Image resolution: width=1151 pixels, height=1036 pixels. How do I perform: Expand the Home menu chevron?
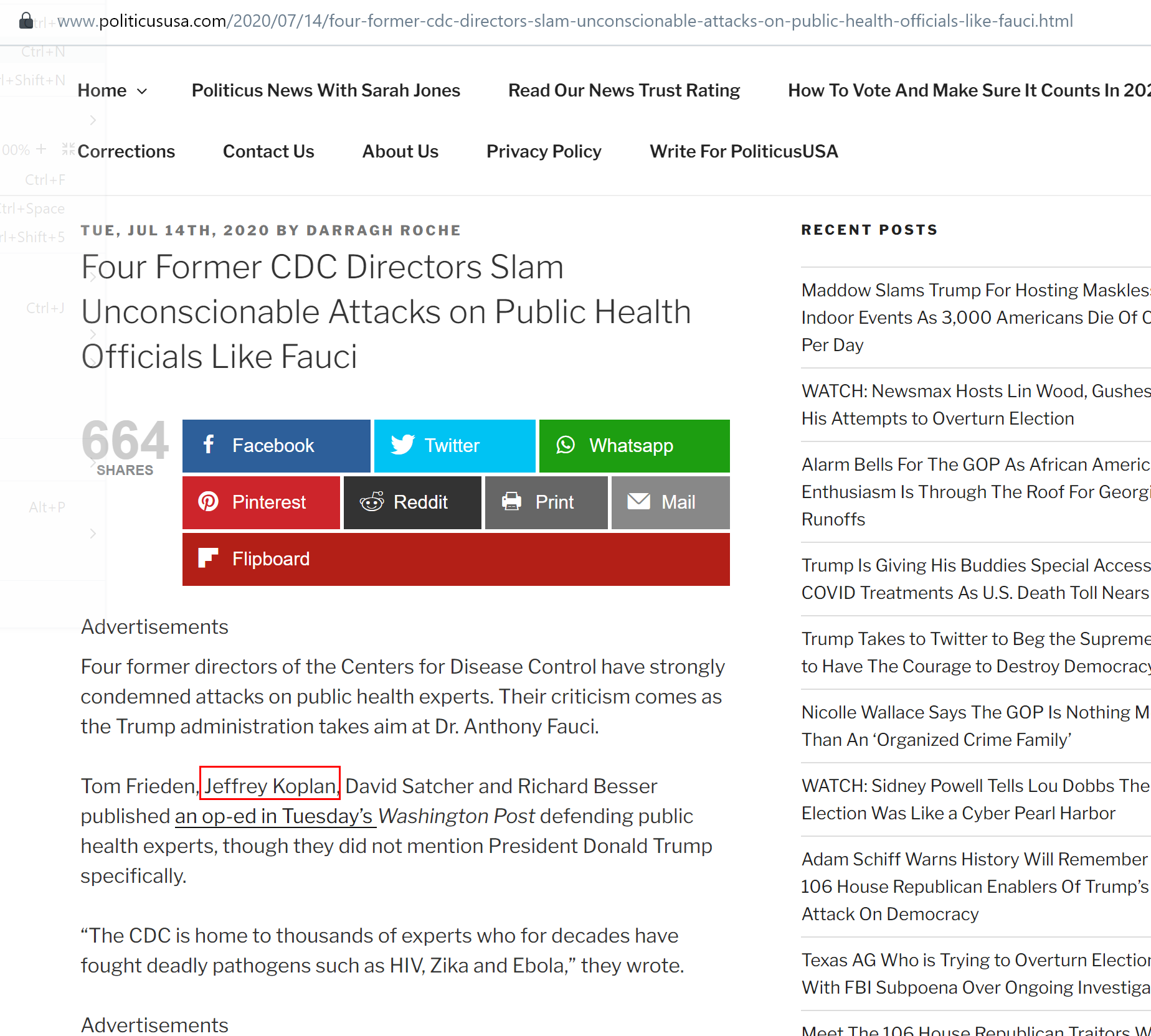click(x=142, y=92)
